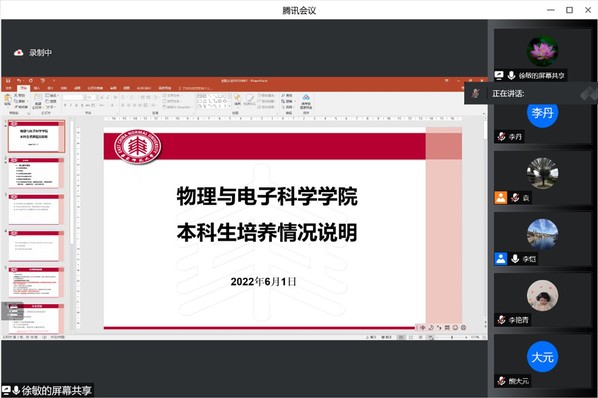Switch to the 开始 (Home) ribbon tab
Screen dimensions: 598x398
pos(24,88)
